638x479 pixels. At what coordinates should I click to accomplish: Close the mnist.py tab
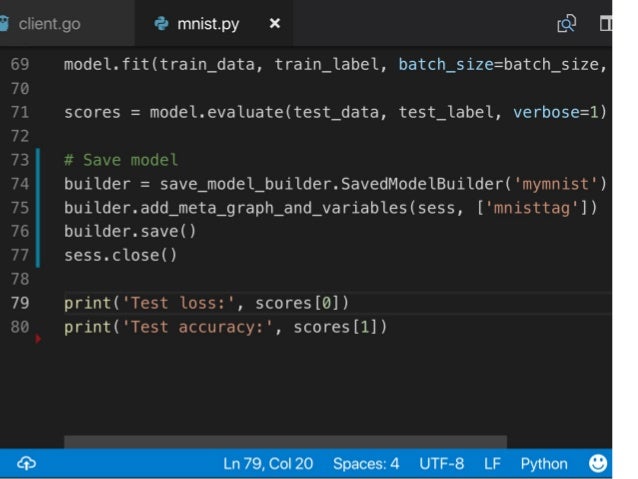pos(275,23)
